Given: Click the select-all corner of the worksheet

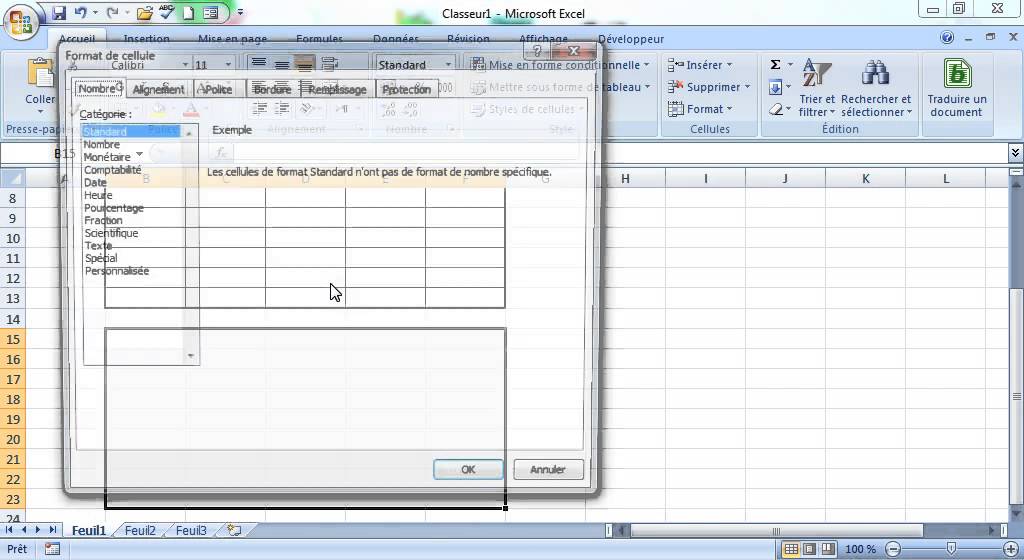Looking at the screenshot, I should 13,178.
